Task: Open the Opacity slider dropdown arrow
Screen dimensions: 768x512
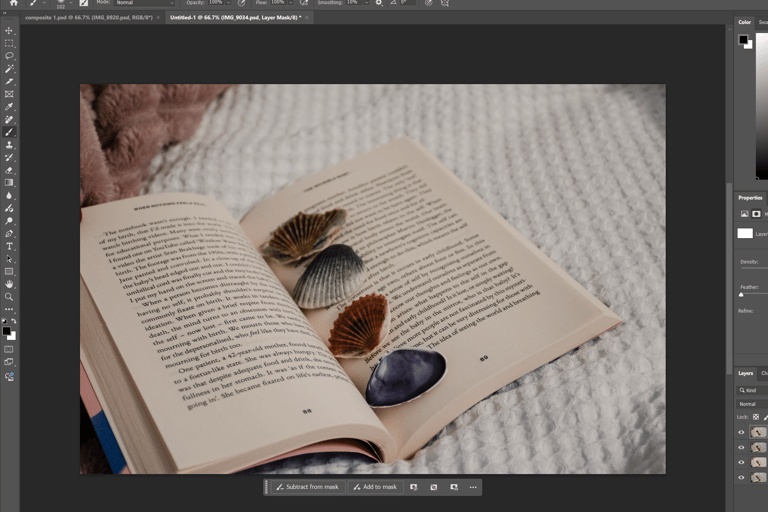Action: click(x=228, y=3)
